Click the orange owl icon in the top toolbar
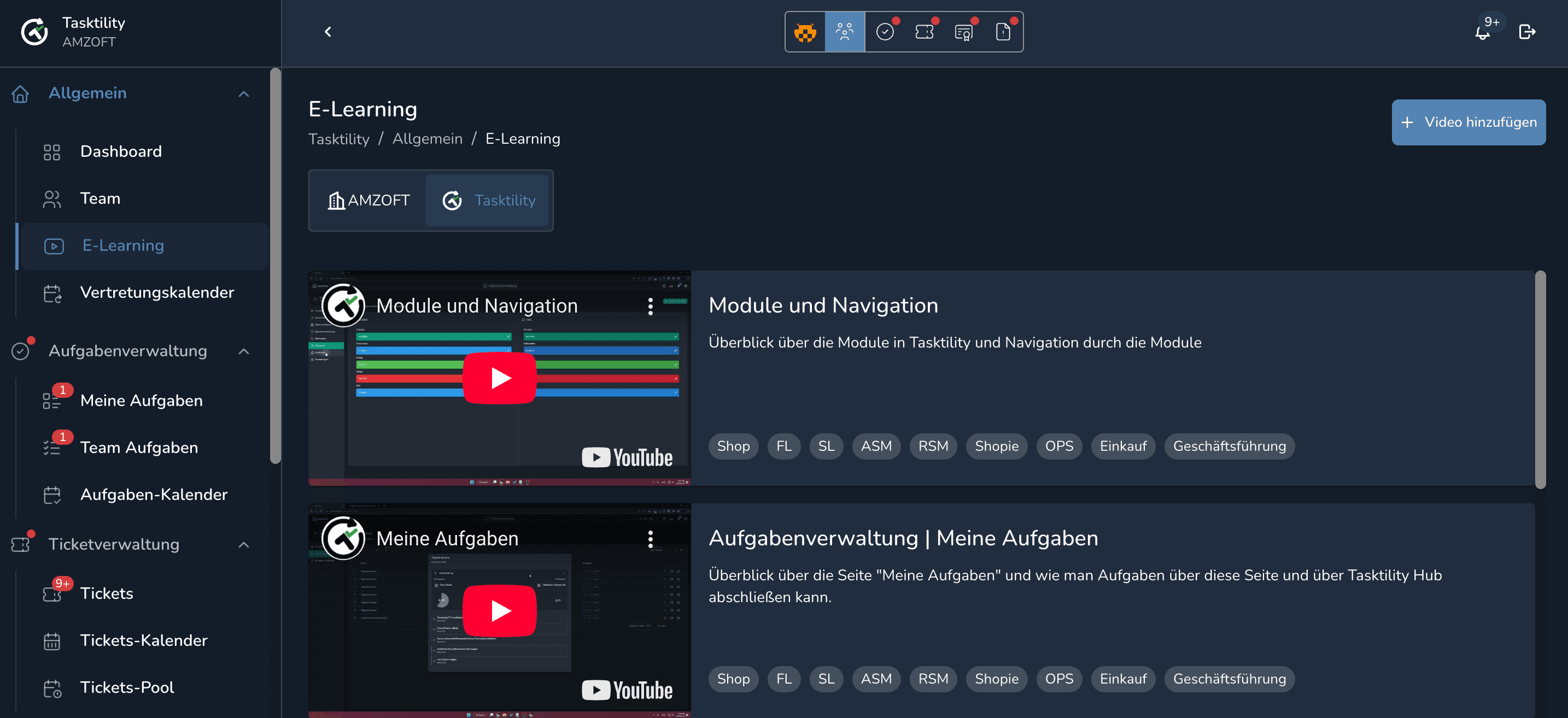1568x718 pixels. pyautogui.click(x=805, y=32)
